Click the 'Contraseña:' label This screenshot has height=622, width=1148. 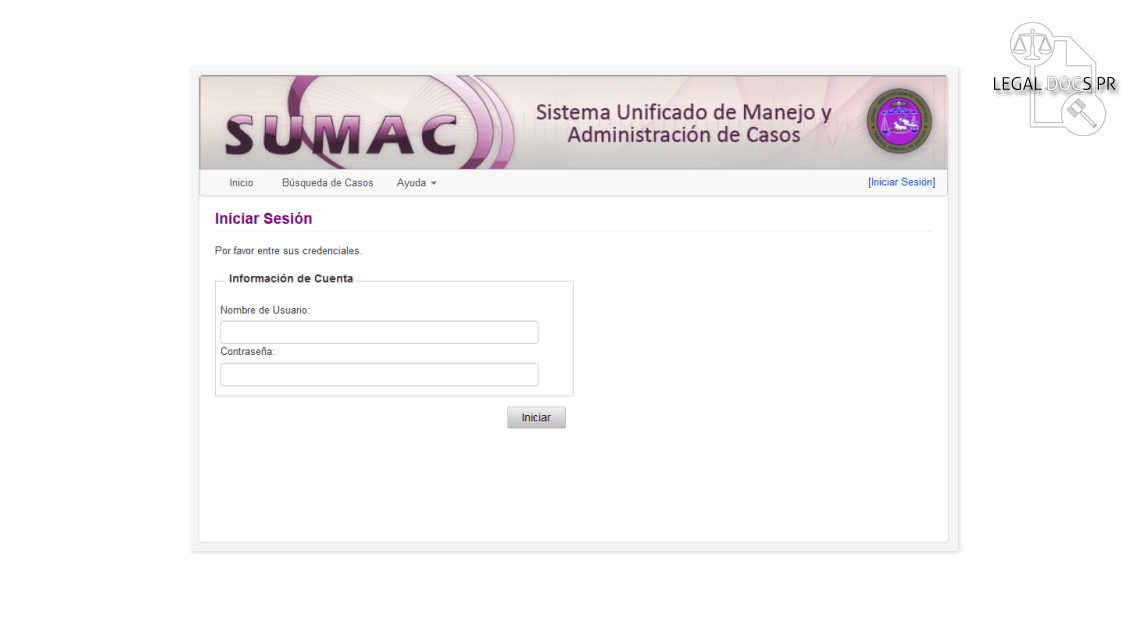pos(247,352)
